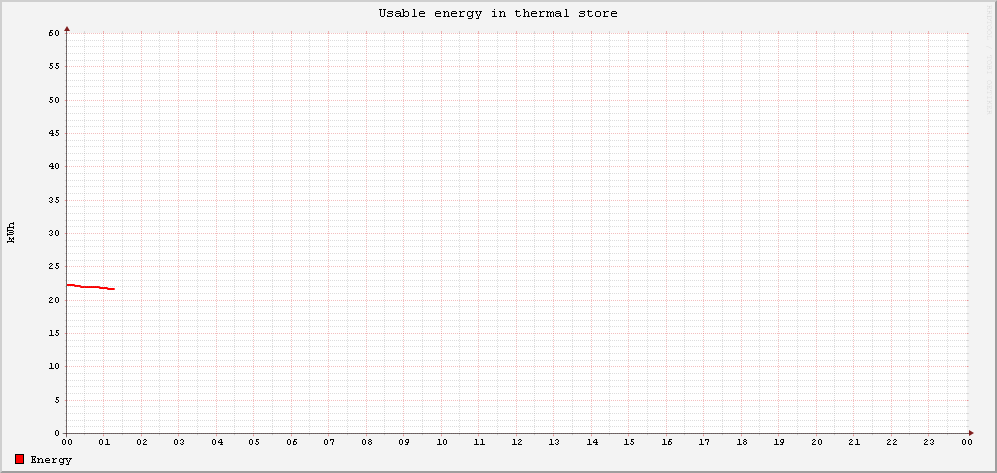Select the 06 hour x-axis tick label

pos(292,442)
